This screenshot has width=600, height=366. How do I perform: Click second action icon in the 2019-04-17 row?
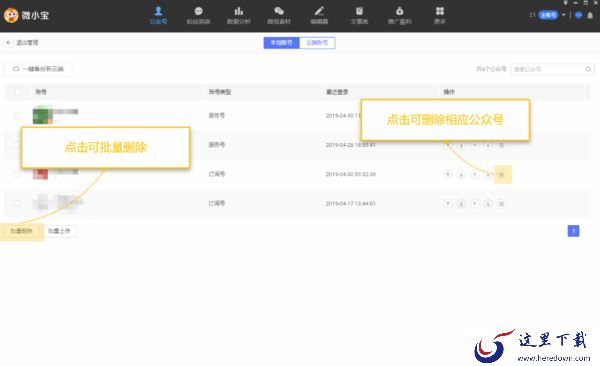(x=461, y=203)
